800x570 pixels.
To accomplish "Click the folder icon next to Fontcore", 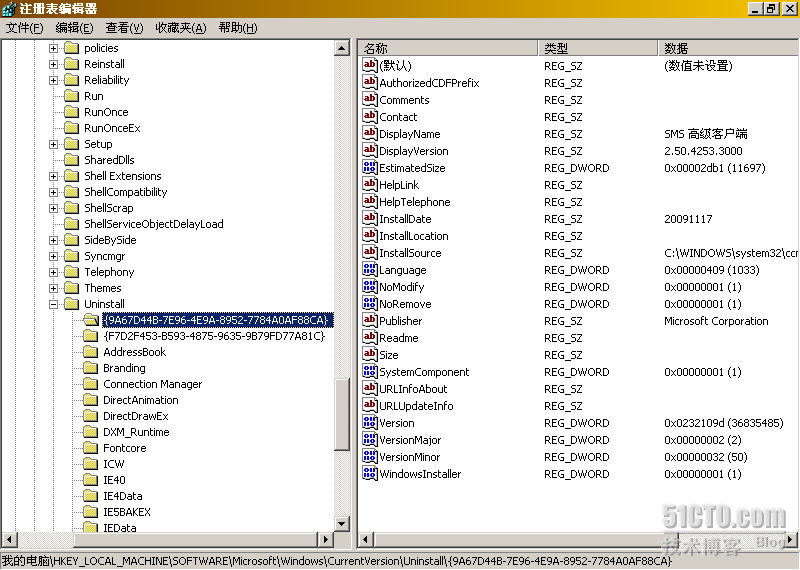I will [x=91, y=448].
